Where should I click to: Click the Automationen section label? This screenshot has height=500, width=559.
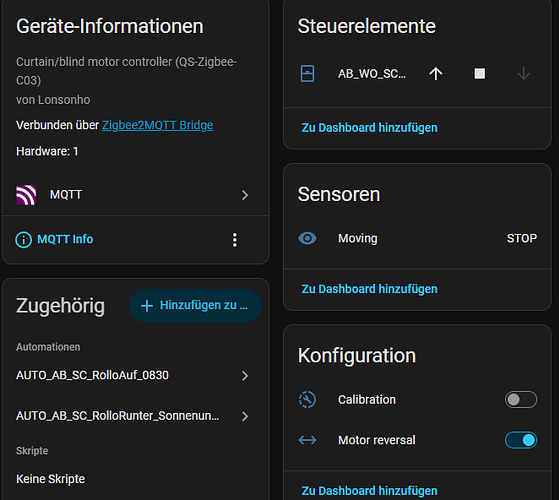[x=48, y=347]
